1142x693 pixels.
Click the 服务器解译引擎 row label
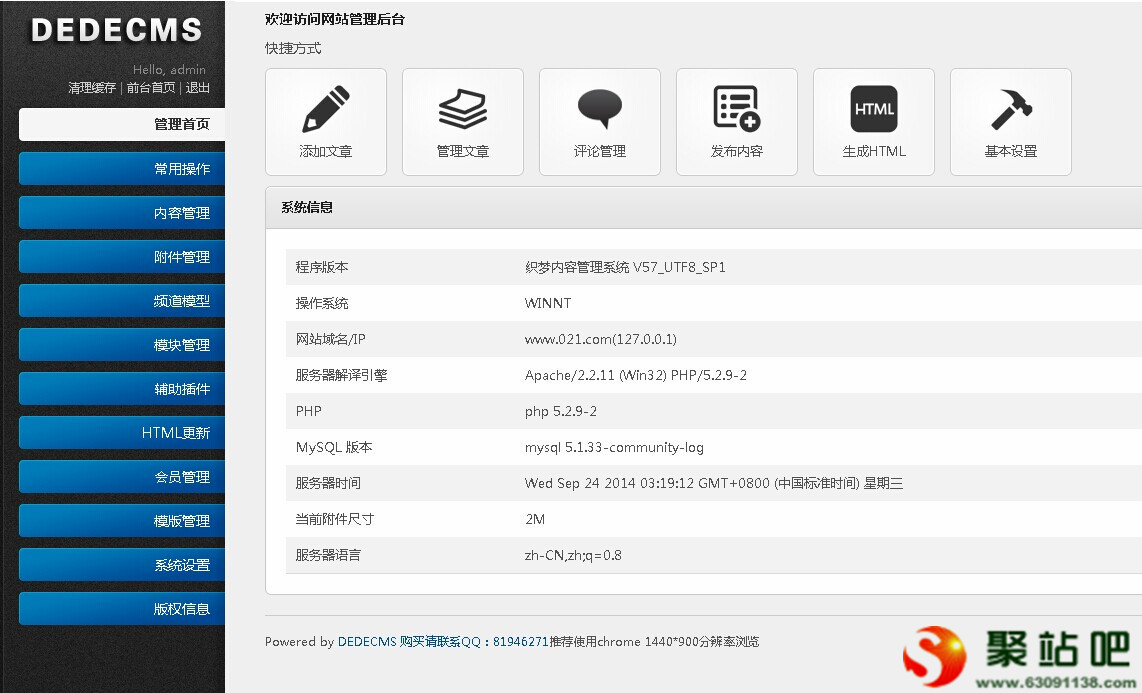coord(342,375)
